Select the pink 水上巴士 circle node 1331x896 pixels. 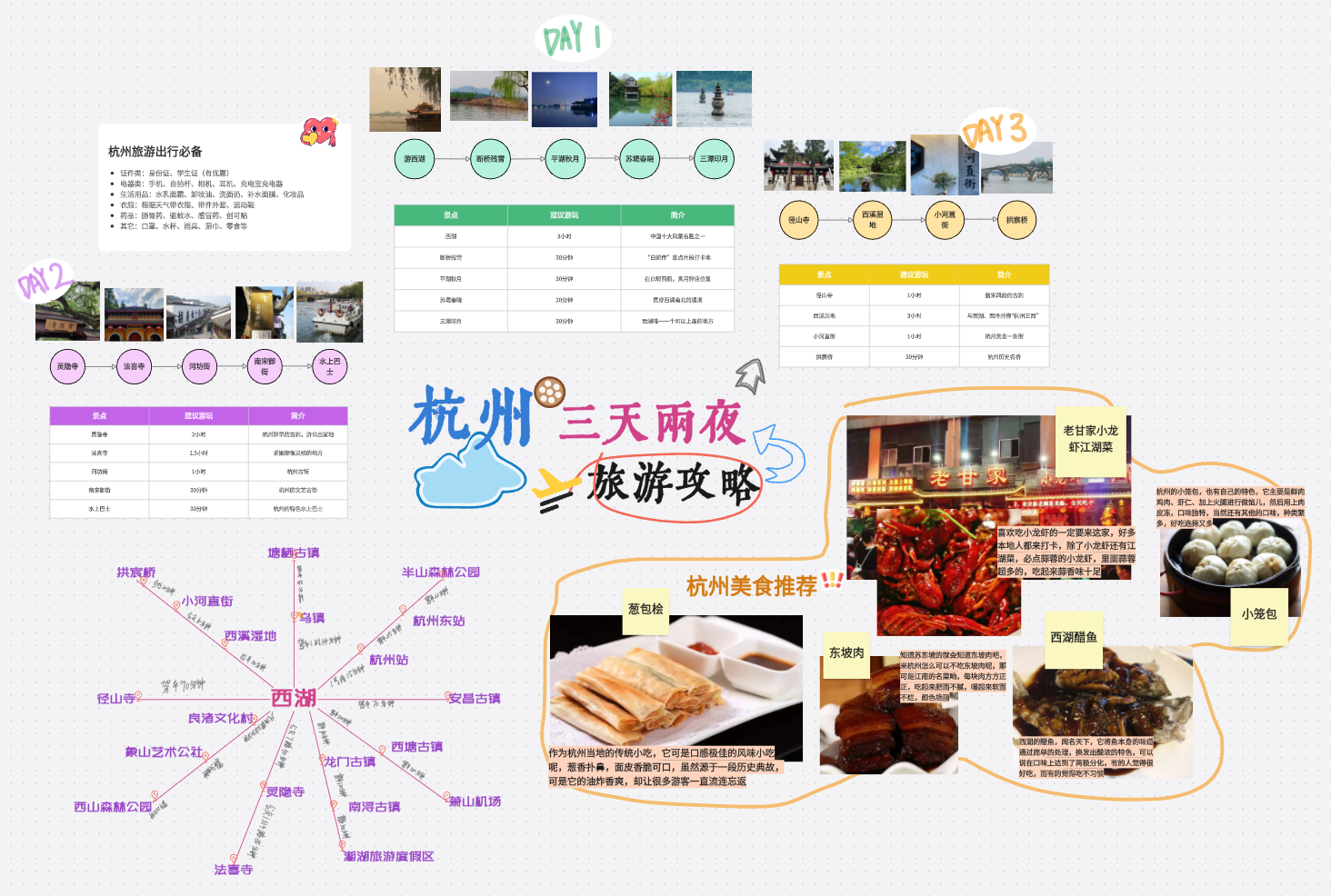point(330,366)
